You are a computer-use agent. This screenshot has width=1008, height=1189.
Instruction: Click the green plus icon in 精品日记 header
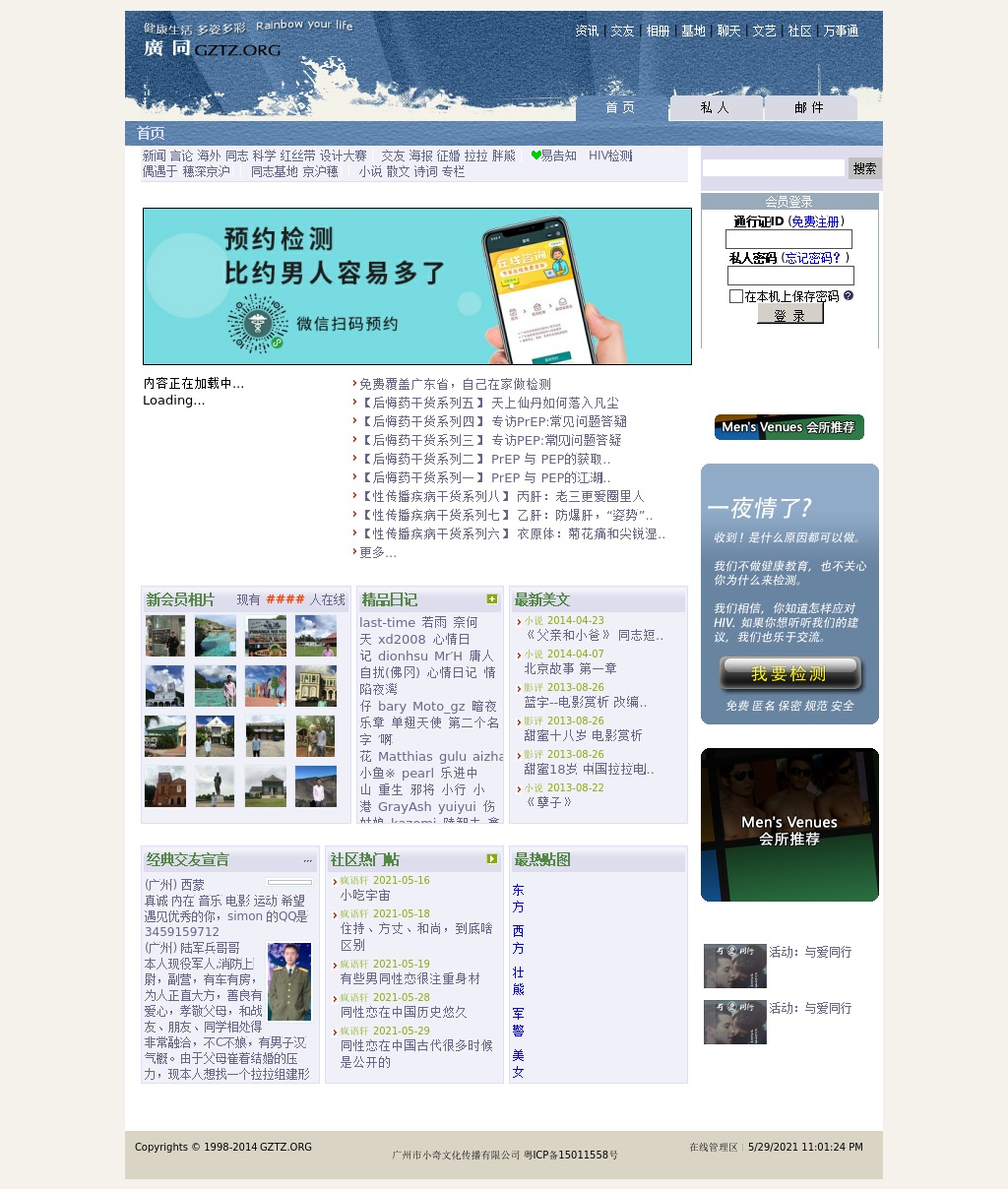click(492, 598)
